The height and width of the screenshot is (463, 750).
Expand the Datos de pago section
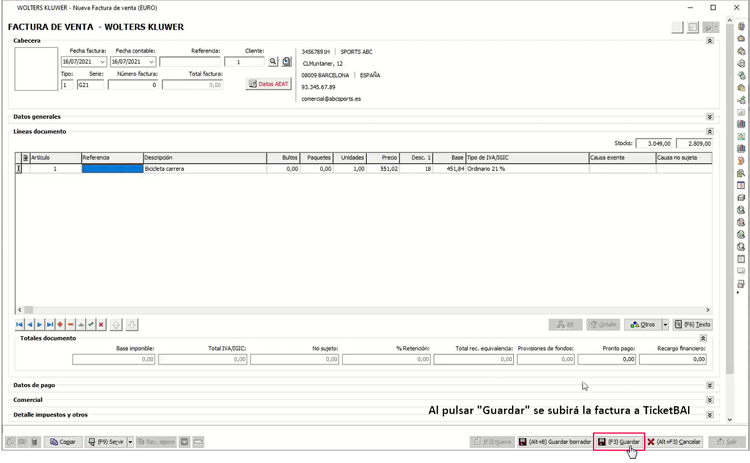pyautogui.click(x=710, y=385)
